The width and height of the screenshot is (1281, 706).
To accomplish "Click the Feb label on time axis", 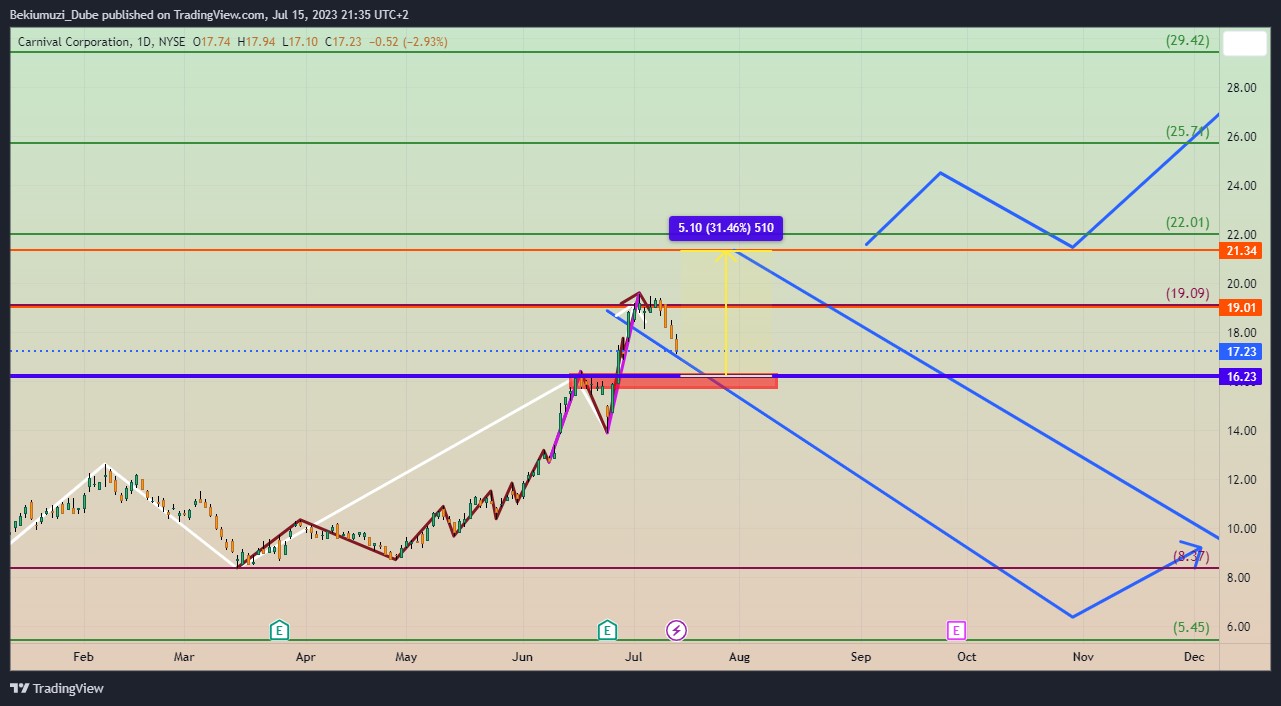I will pyautogui.click(x=83, y=657).
